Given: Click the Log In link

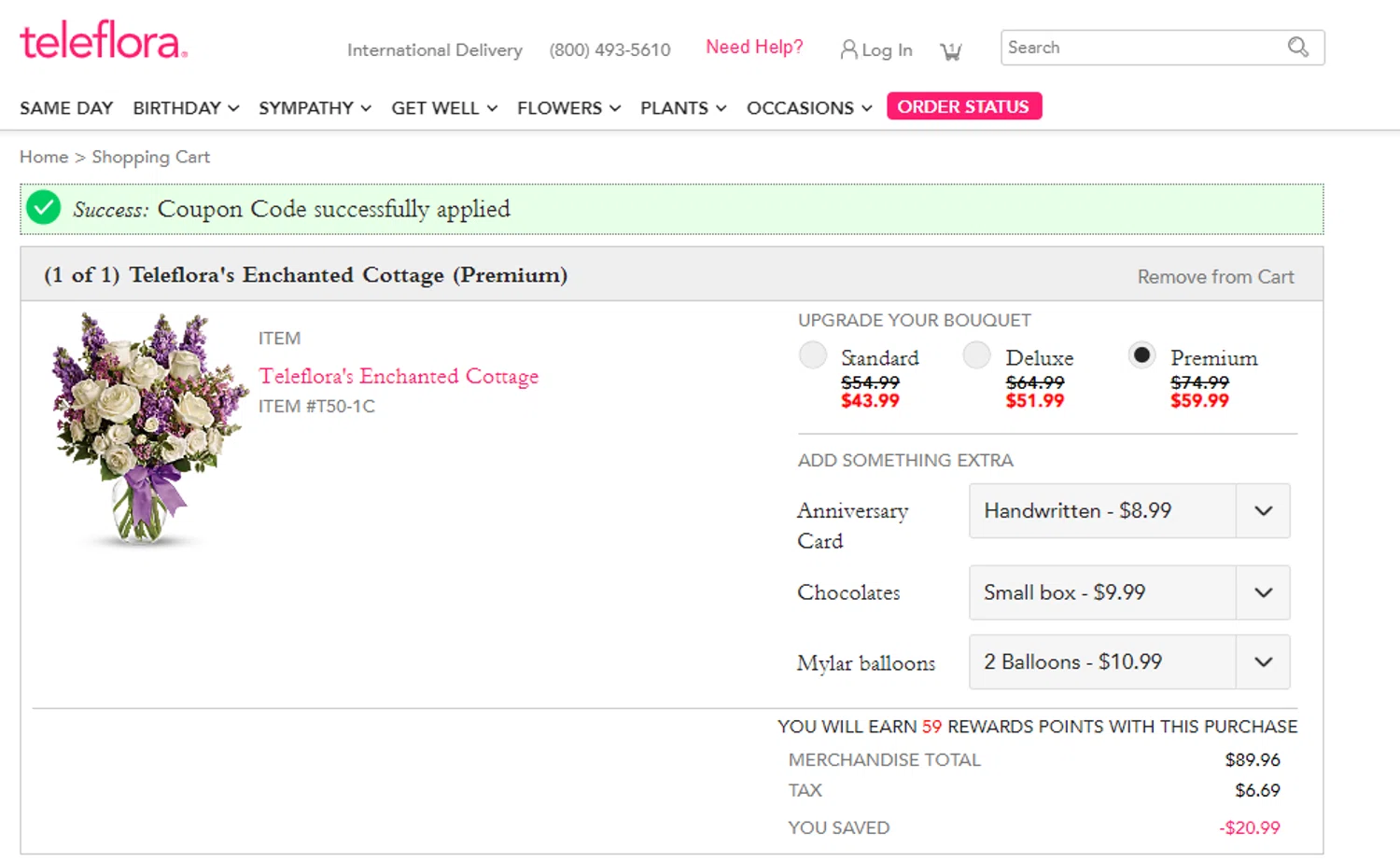Looking at the screenshot, I should [876, 49].
